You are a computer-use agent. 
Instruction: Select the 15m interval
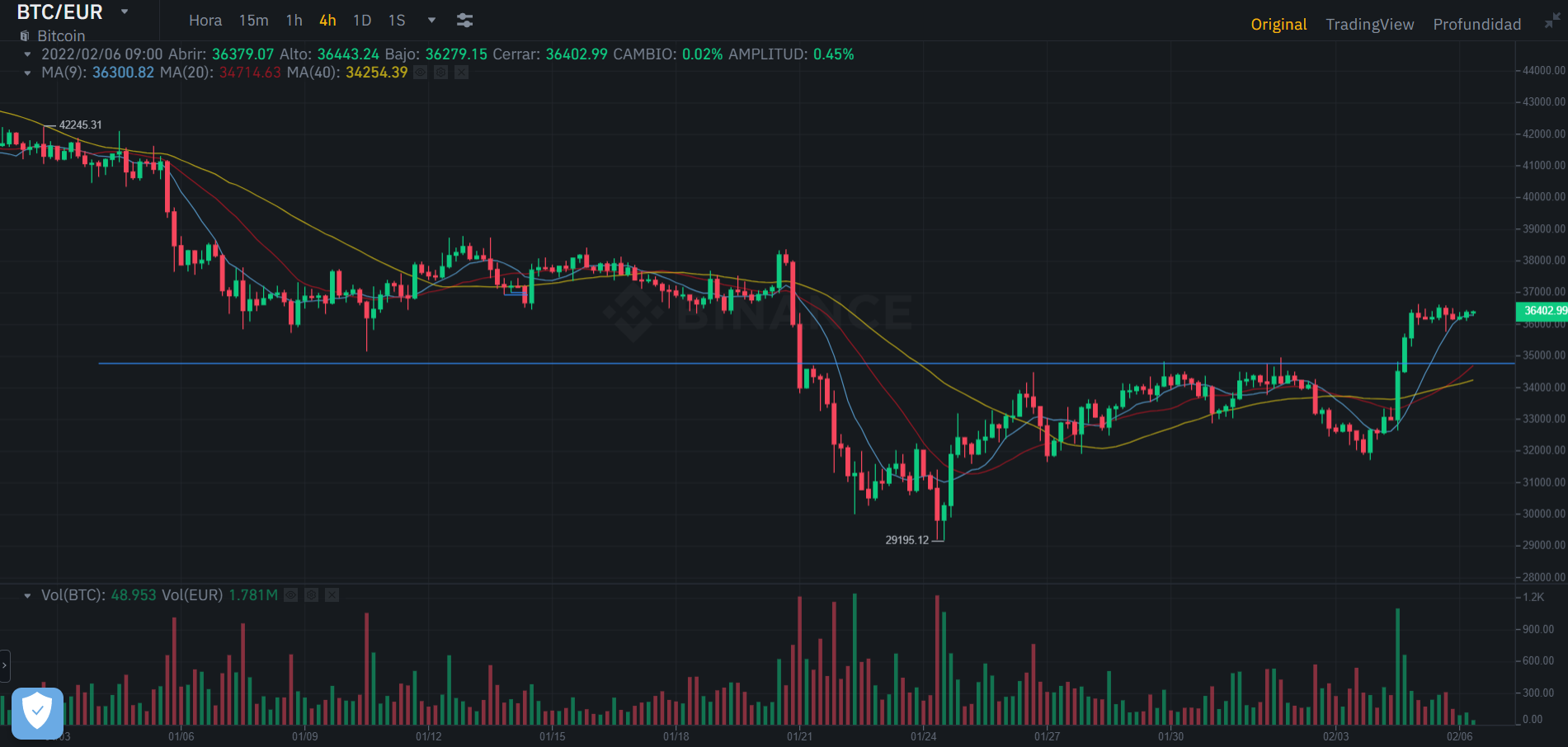[x=253, y=21]
